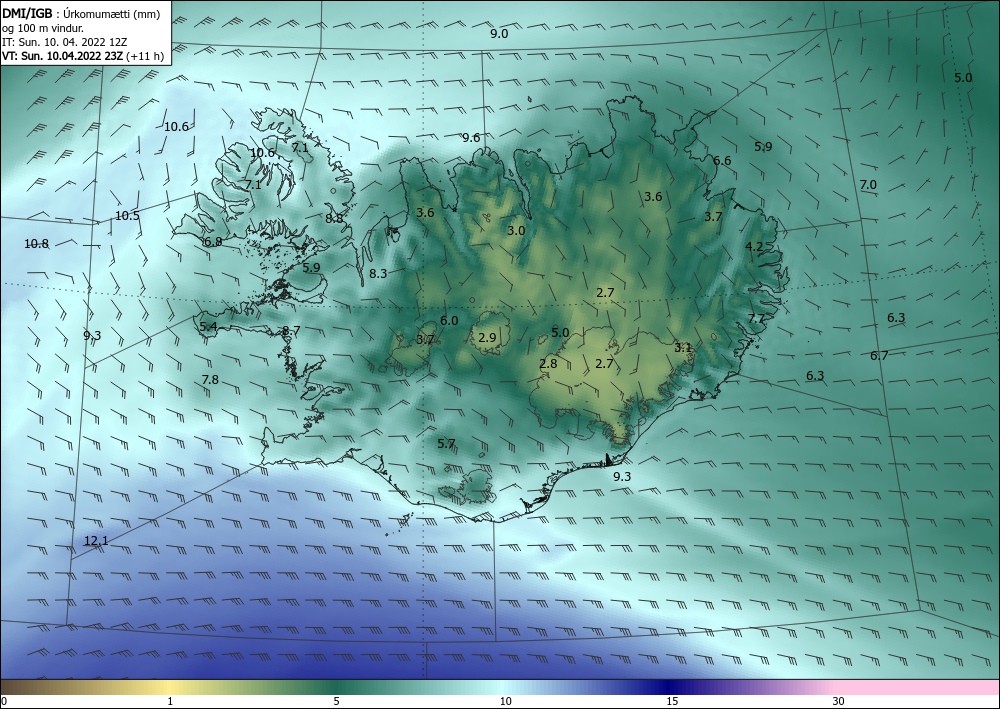Click the 3.0 value in north Iceland

coord(516,230)
